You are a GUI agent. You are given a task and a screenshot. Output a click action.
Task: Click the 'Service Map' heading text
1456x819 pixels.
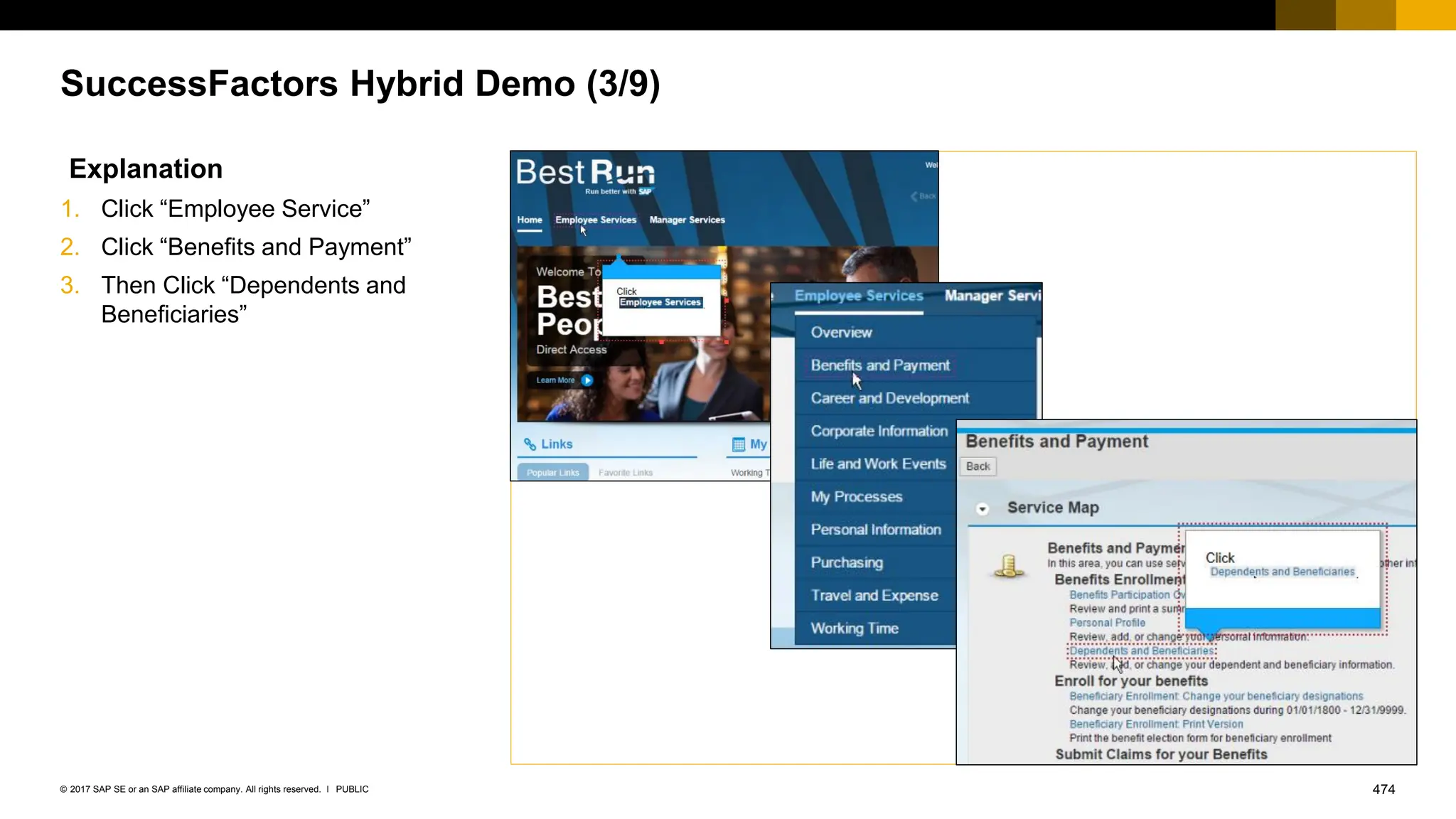click(x=1053, y=508)
